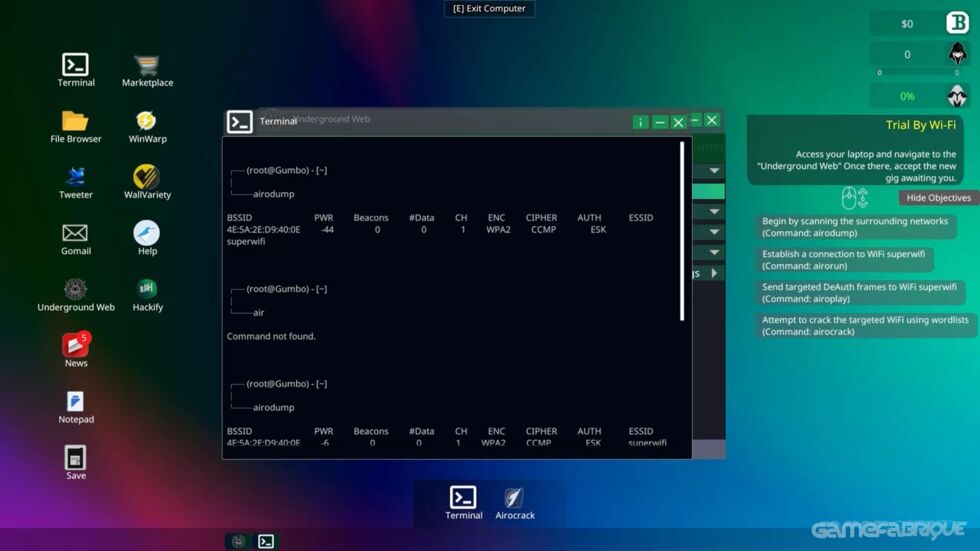The width and height of the screenshot is (980, 551).
Task: Click the masked face icon beside 0%
Action: click(x=957, y=96)
